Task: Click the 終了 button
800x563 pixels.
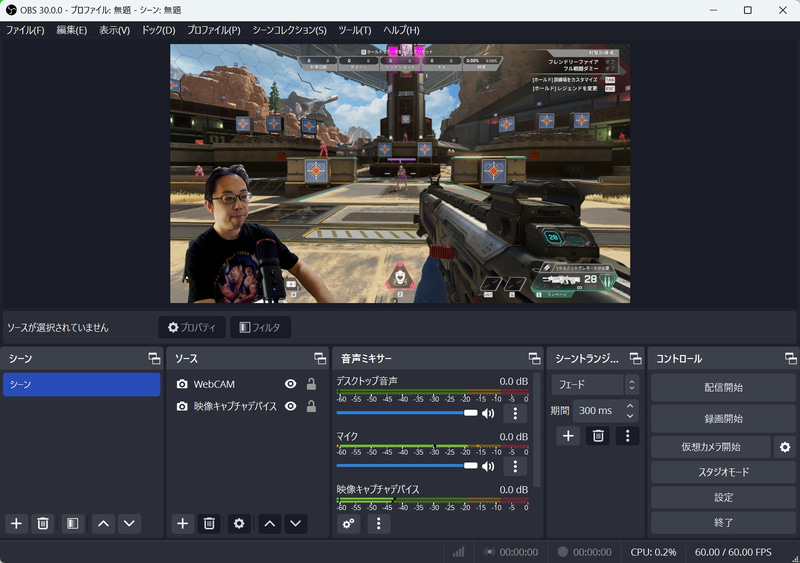Action: [723, 523]
